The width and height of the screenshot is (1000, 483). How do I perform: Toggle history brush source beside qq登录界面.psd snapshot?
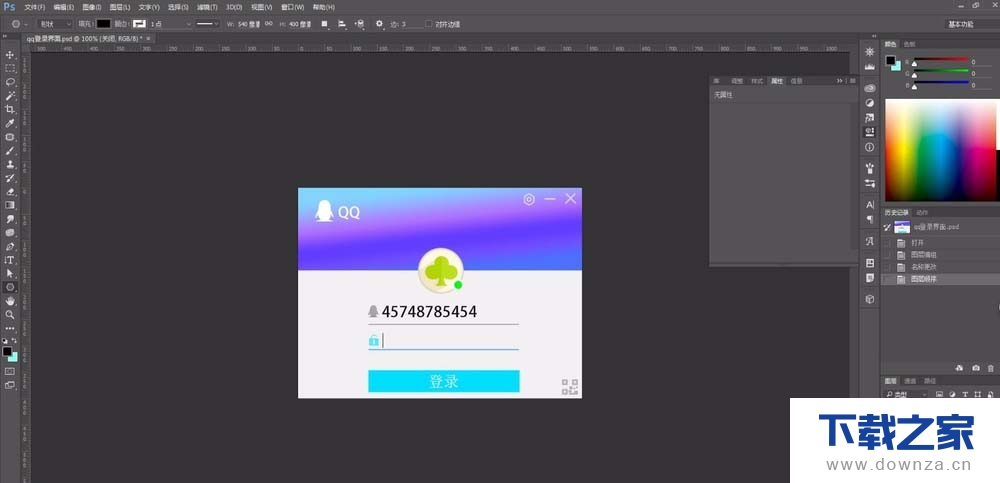coord(887,227)
